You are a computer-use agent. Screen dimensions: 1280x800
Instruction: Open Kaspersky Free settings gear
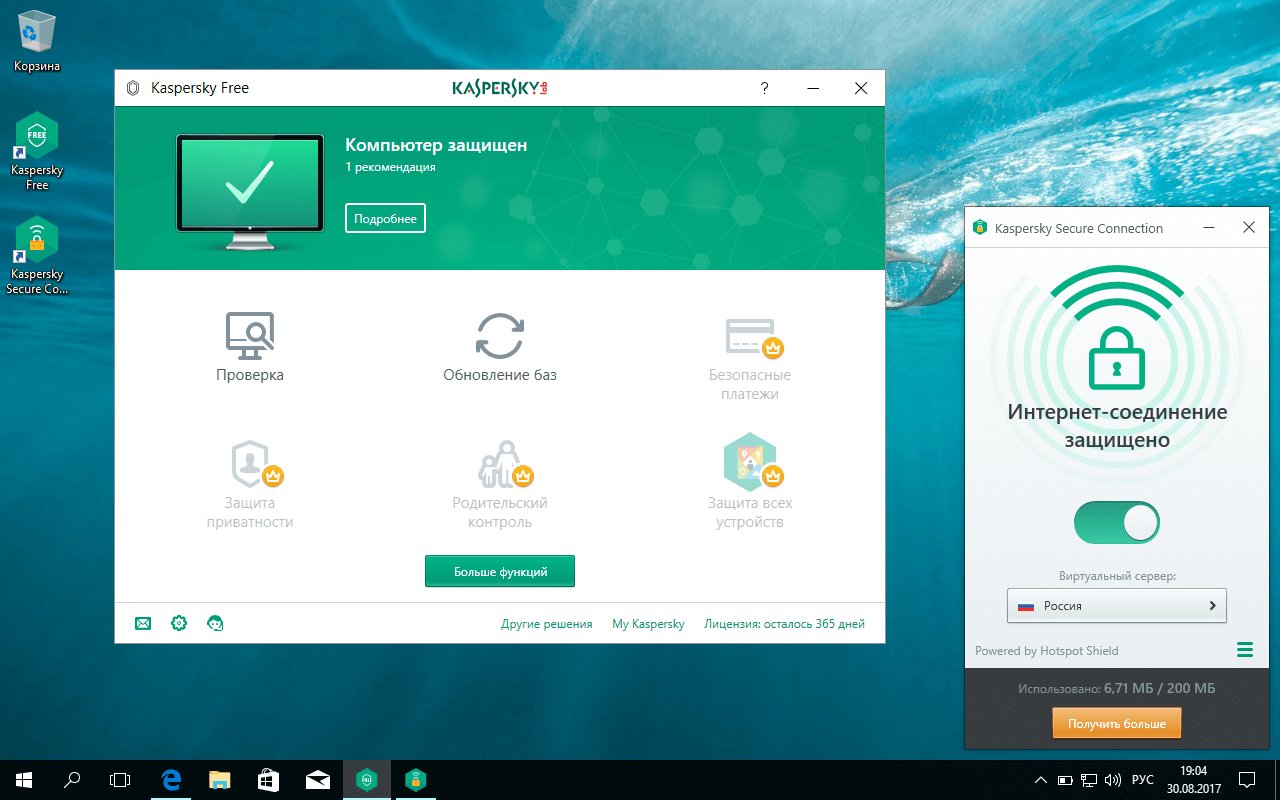click(x=179, y=623)
